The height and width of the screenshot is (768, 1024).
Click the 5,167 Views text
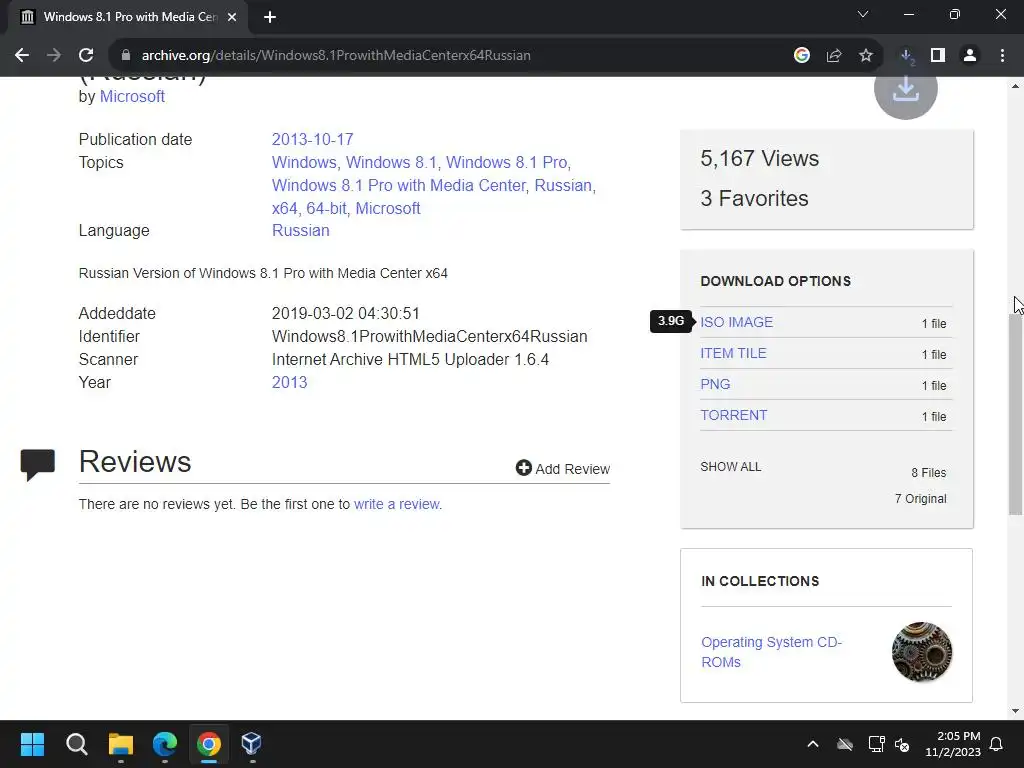tap(760, 159)
